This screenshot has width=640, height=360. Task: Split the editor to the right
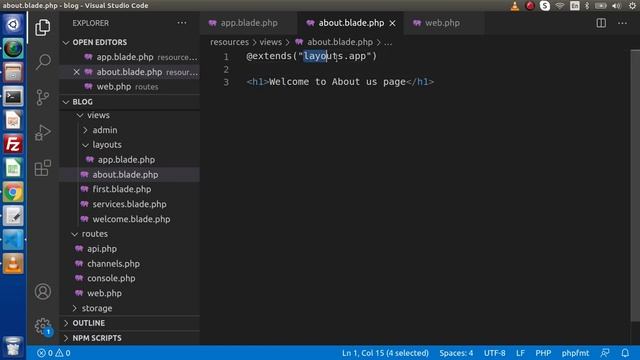point(601,23)
